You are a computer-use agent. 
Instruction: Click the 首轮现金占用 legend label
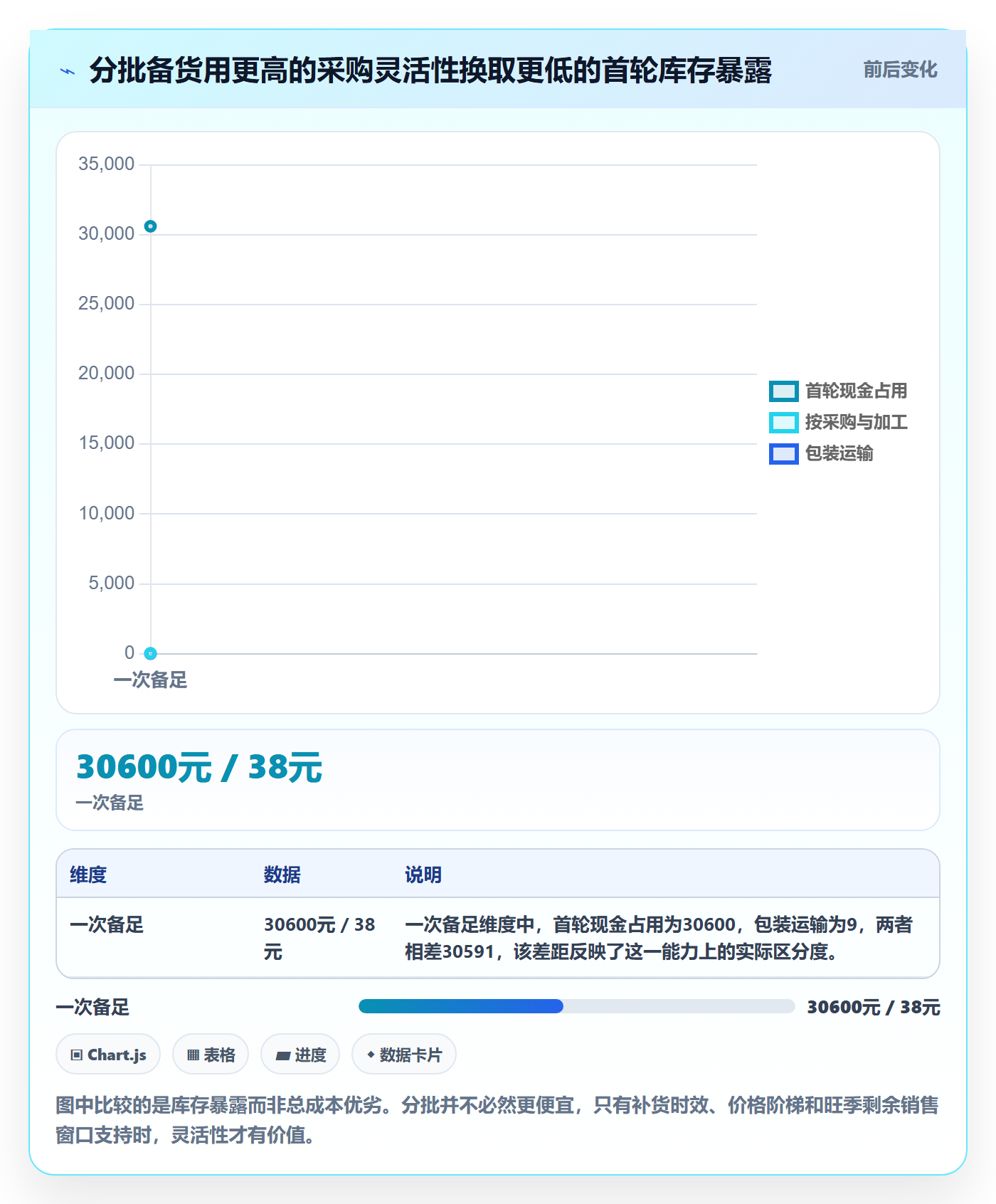[x=856, y=391]
